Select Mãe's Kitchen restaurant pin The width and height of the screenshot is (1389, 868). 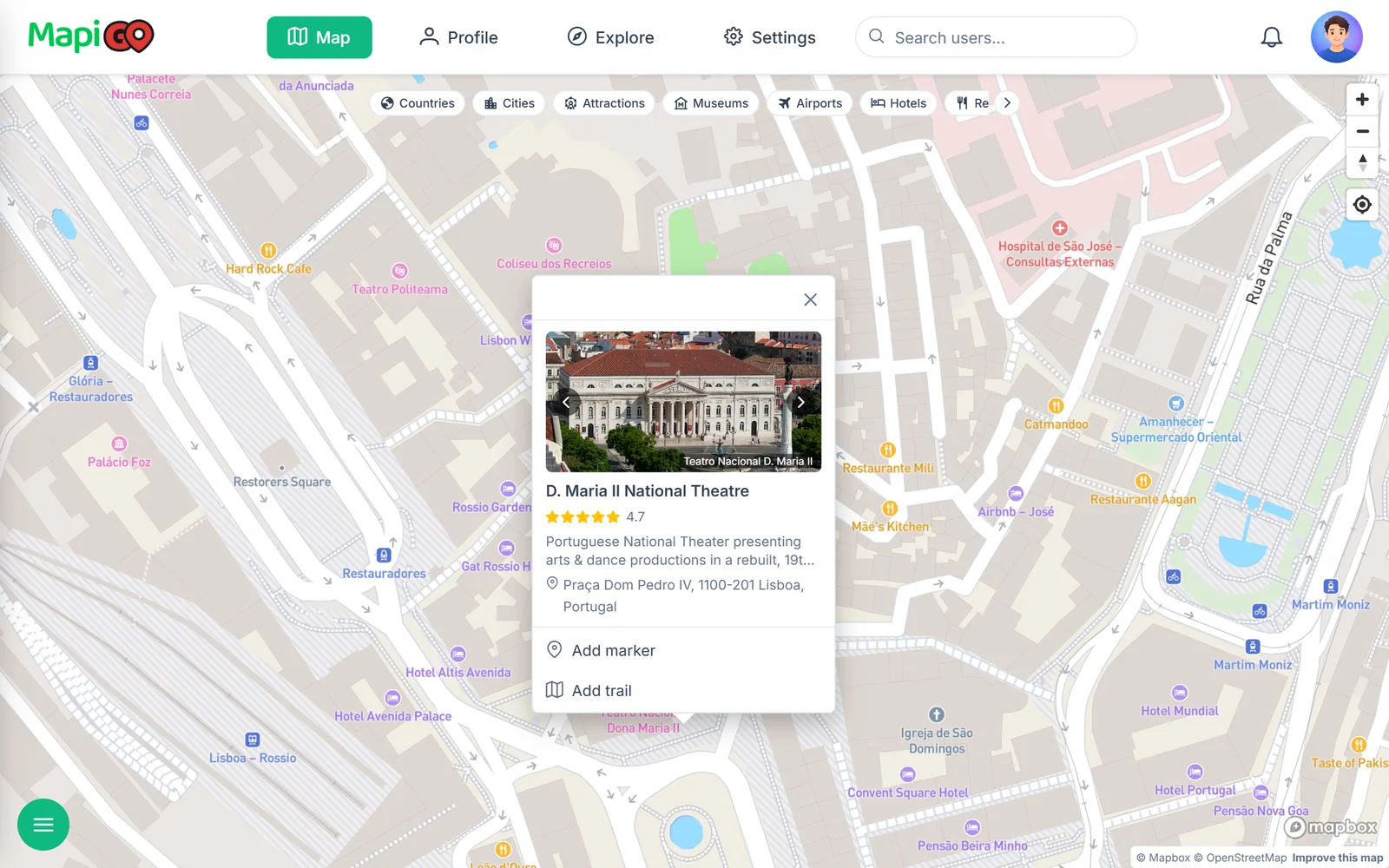point(890,509)
